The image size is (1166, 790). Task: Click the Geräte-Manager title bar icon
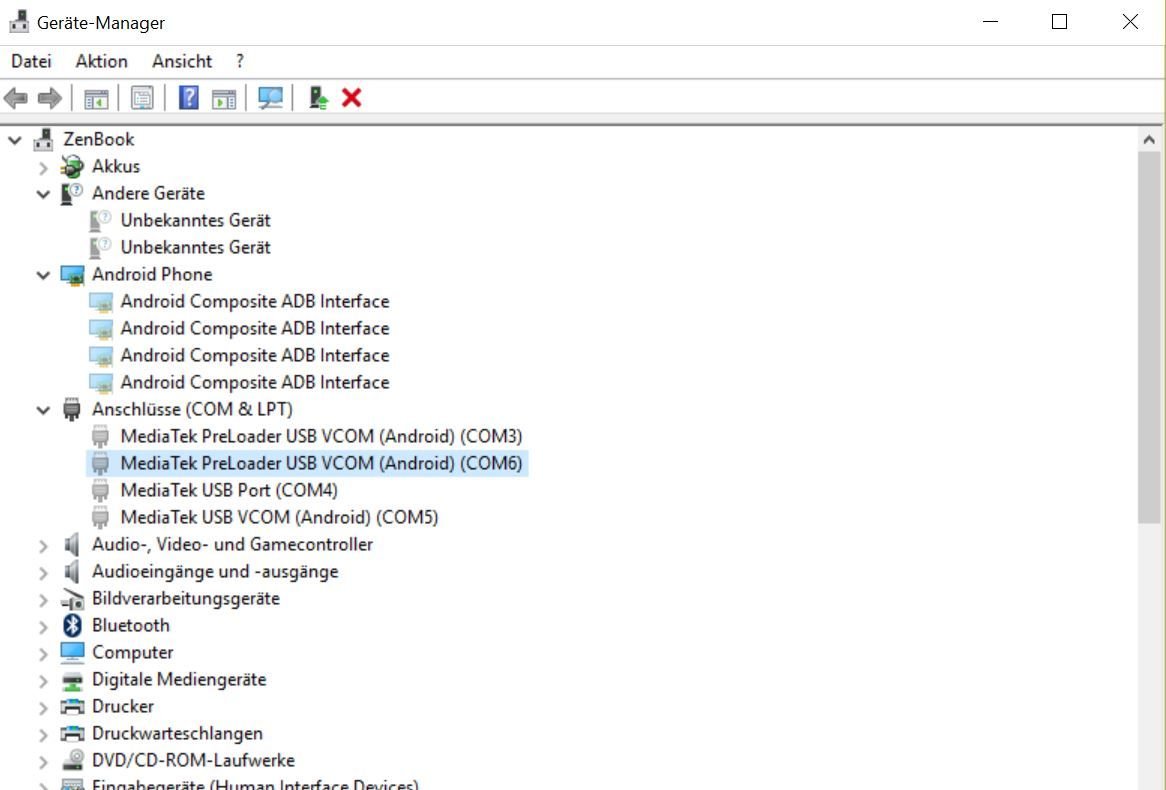point(19,22)
